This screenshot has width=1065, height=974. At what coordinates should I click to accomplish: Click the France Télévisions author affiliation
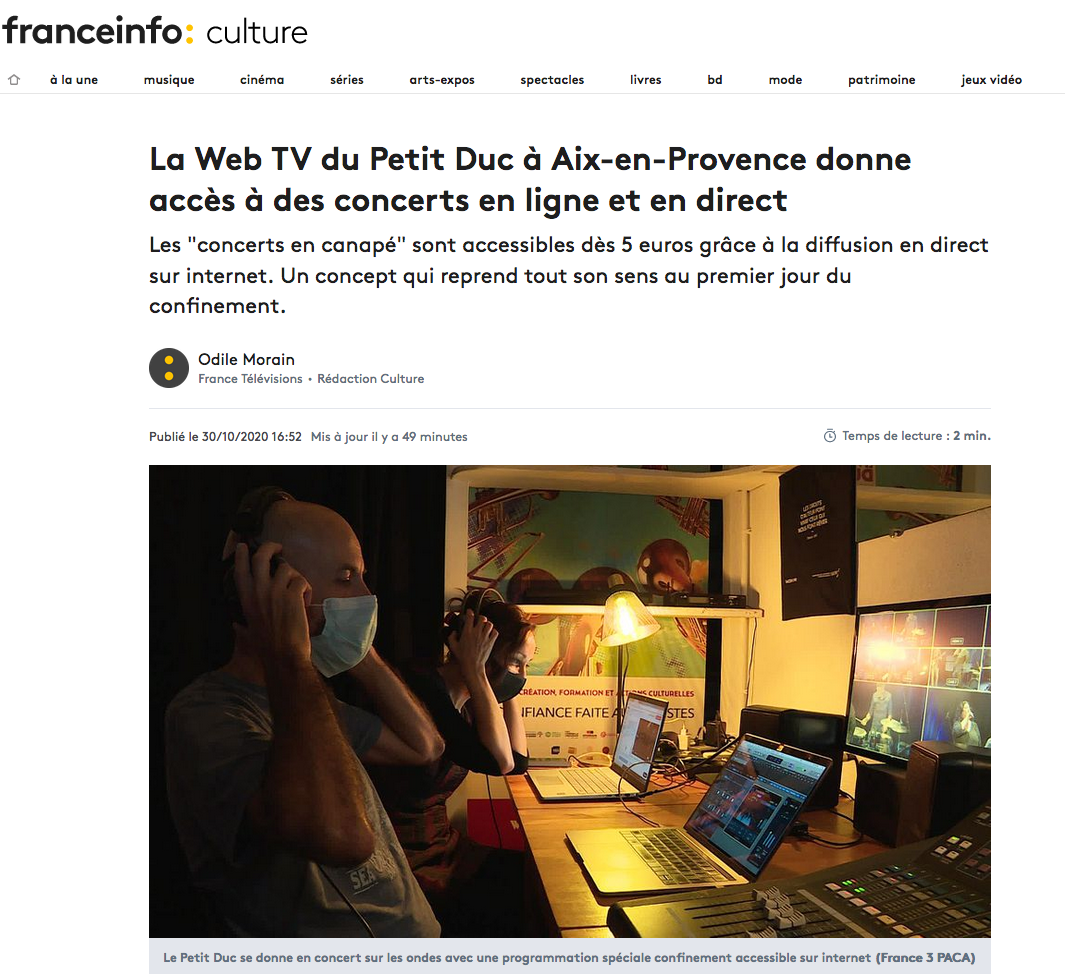250,379
